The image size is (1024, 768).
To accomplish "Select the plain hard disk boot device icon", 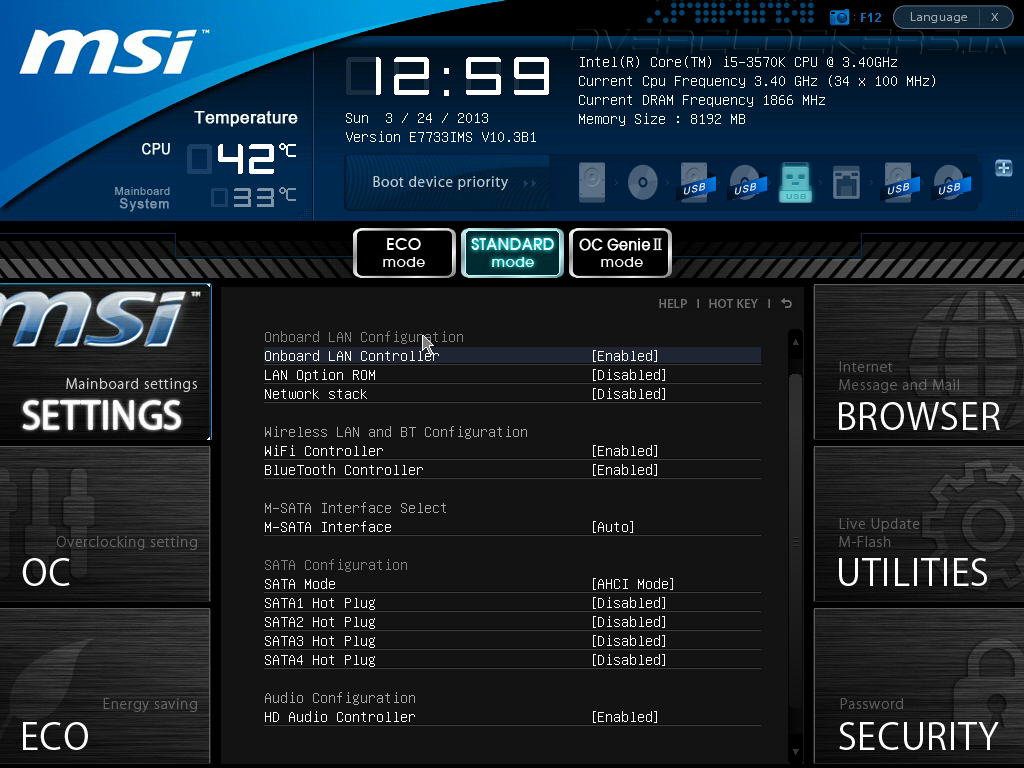I will (x=592, y=182).
